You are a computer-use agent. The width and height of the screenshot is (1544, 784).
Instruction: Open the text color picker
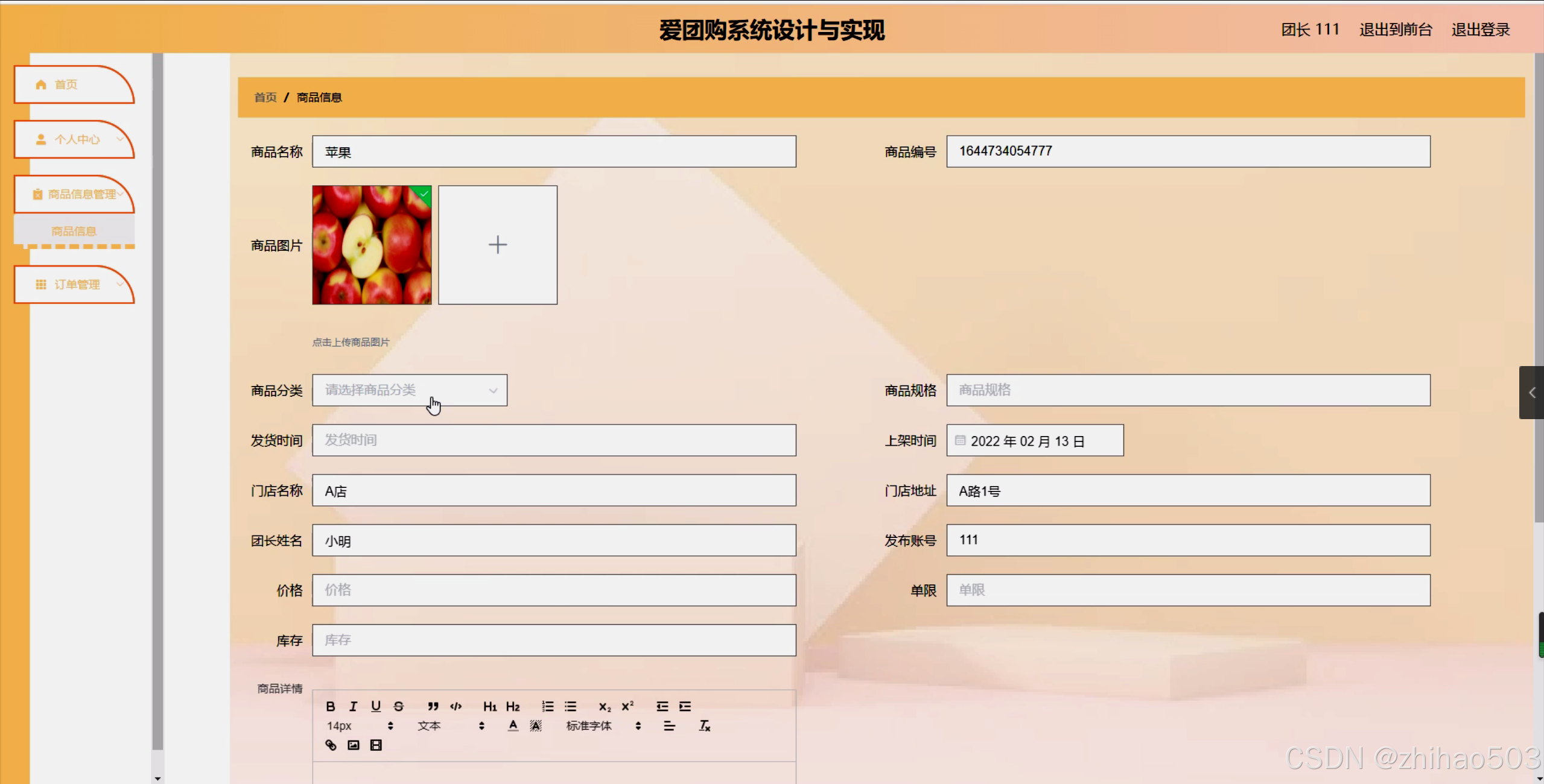(x=513, y=726)
